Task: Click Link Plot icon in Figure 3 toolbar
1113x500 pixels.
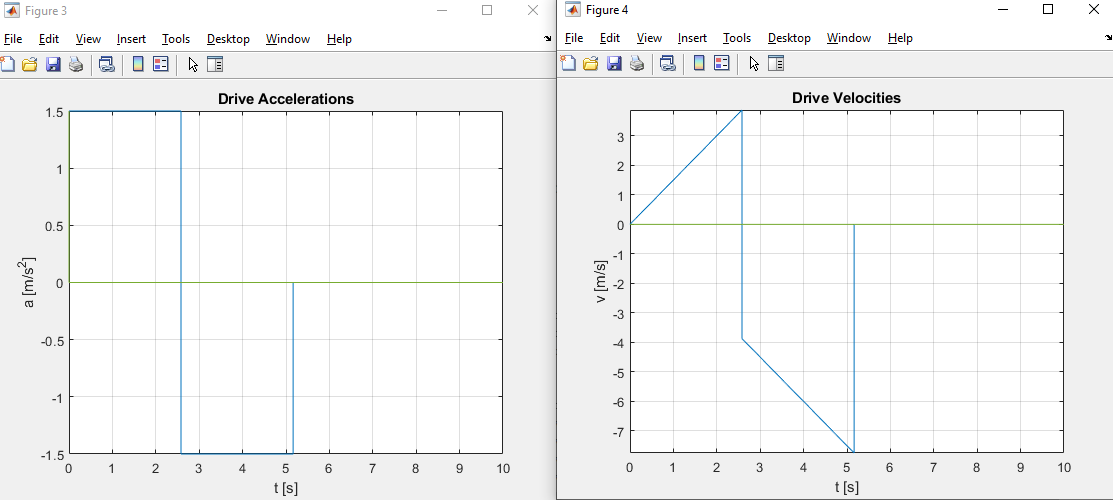Action: pyautogui.click(x=106, y=65)
